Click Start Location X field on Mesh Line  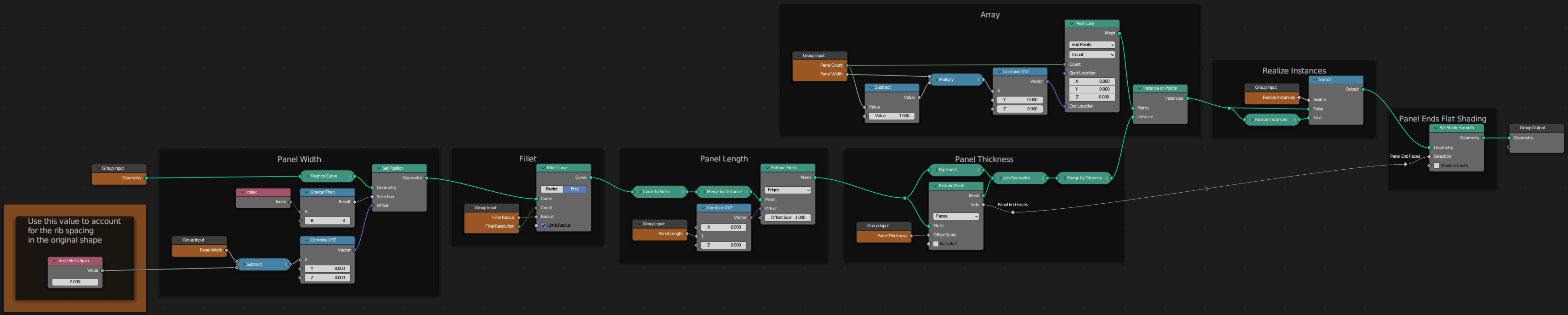[x=1092, y=81]
